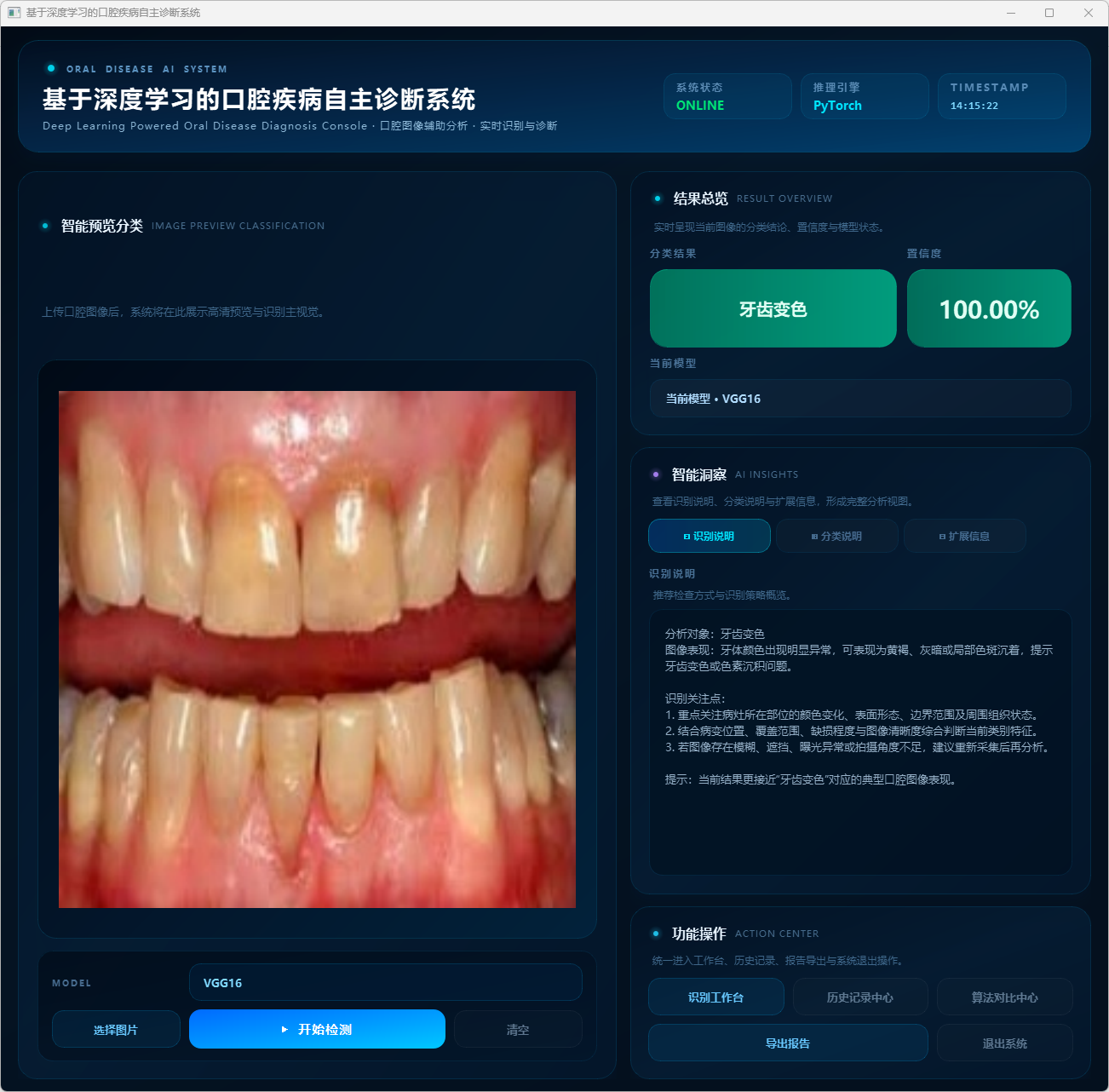Screen dimensions: 1109x1092
Task: Click 退出系统 to exit system
Action: 1004,1043
